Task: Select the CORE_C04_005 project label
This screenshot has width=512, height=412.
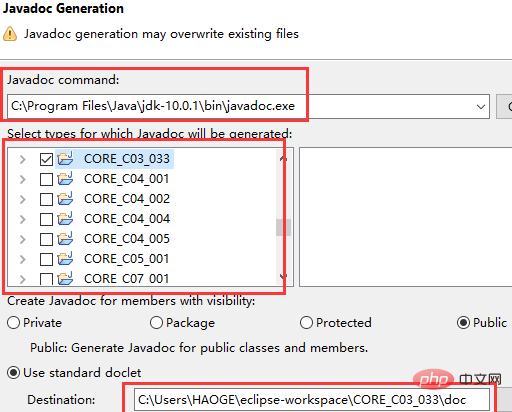Action: click(127, 239)
